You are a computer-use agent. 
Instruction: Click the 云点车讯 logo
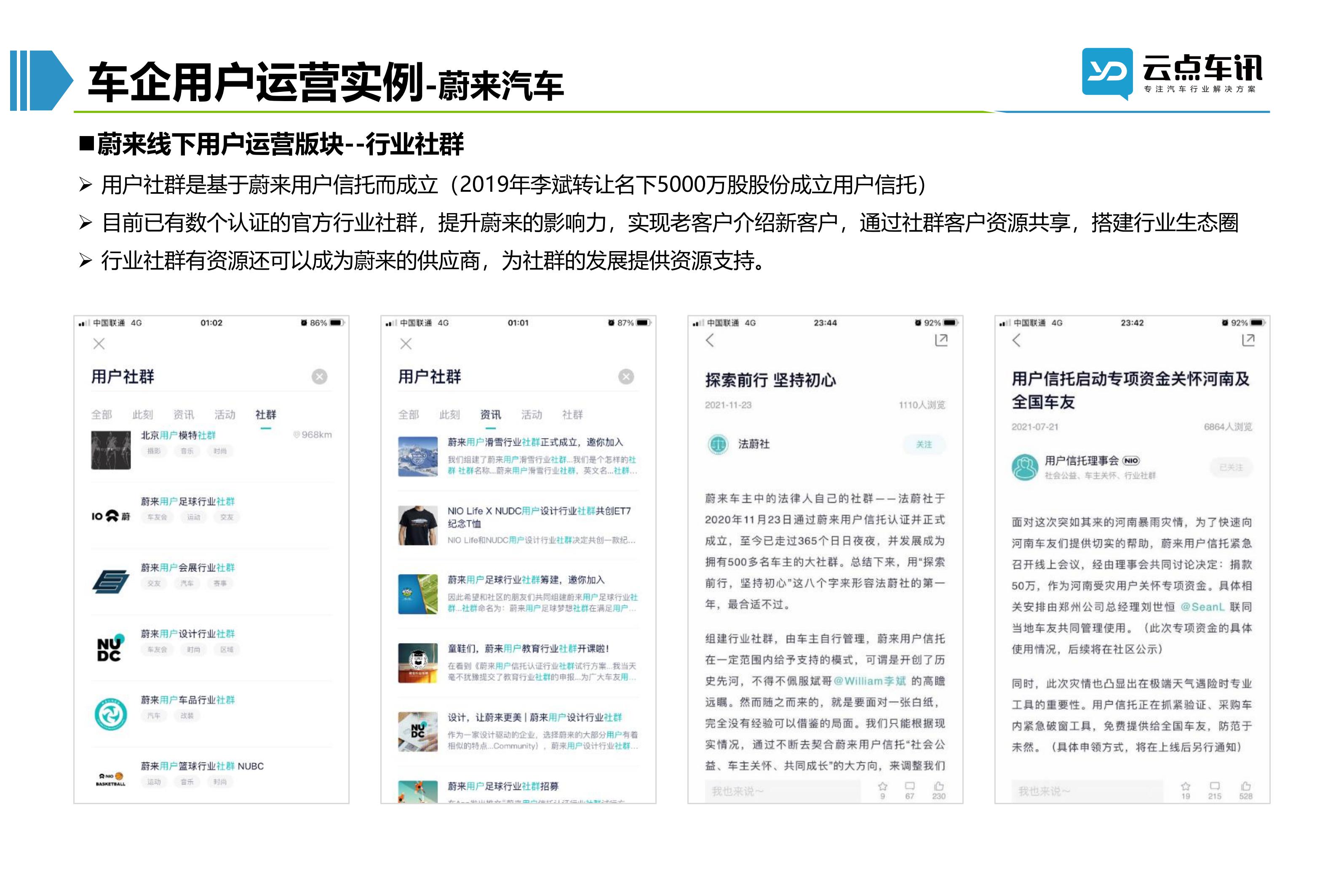click(x=1172, y=74)
